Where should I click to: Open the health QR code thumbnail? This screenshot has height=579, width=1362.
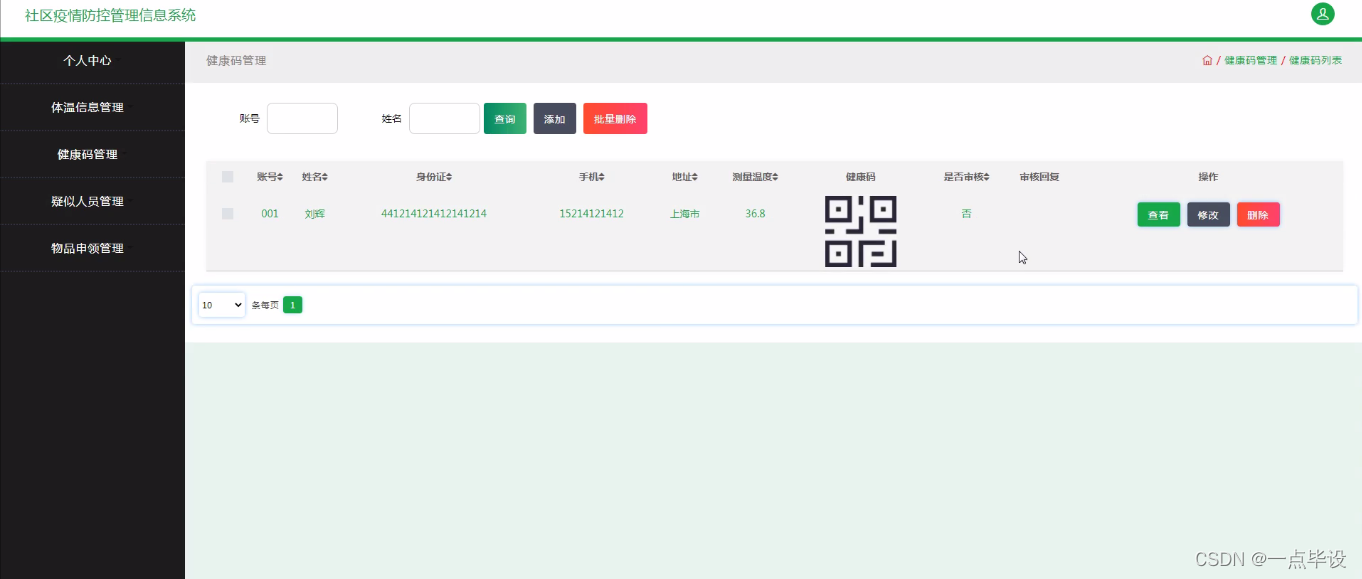860,231
